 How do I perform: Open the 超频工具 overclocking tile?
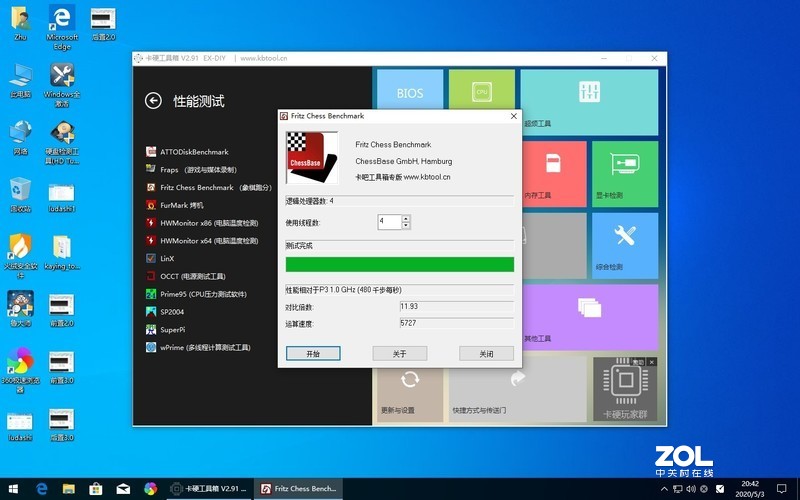click(589, 102)
